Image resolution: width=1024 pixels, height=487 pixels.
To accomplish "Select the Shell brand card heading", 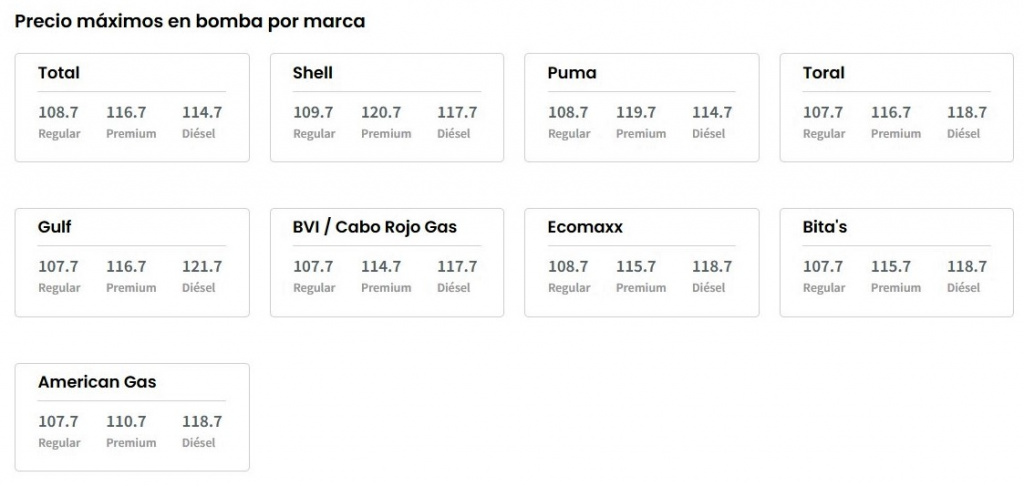I will (x=313, y=73).
